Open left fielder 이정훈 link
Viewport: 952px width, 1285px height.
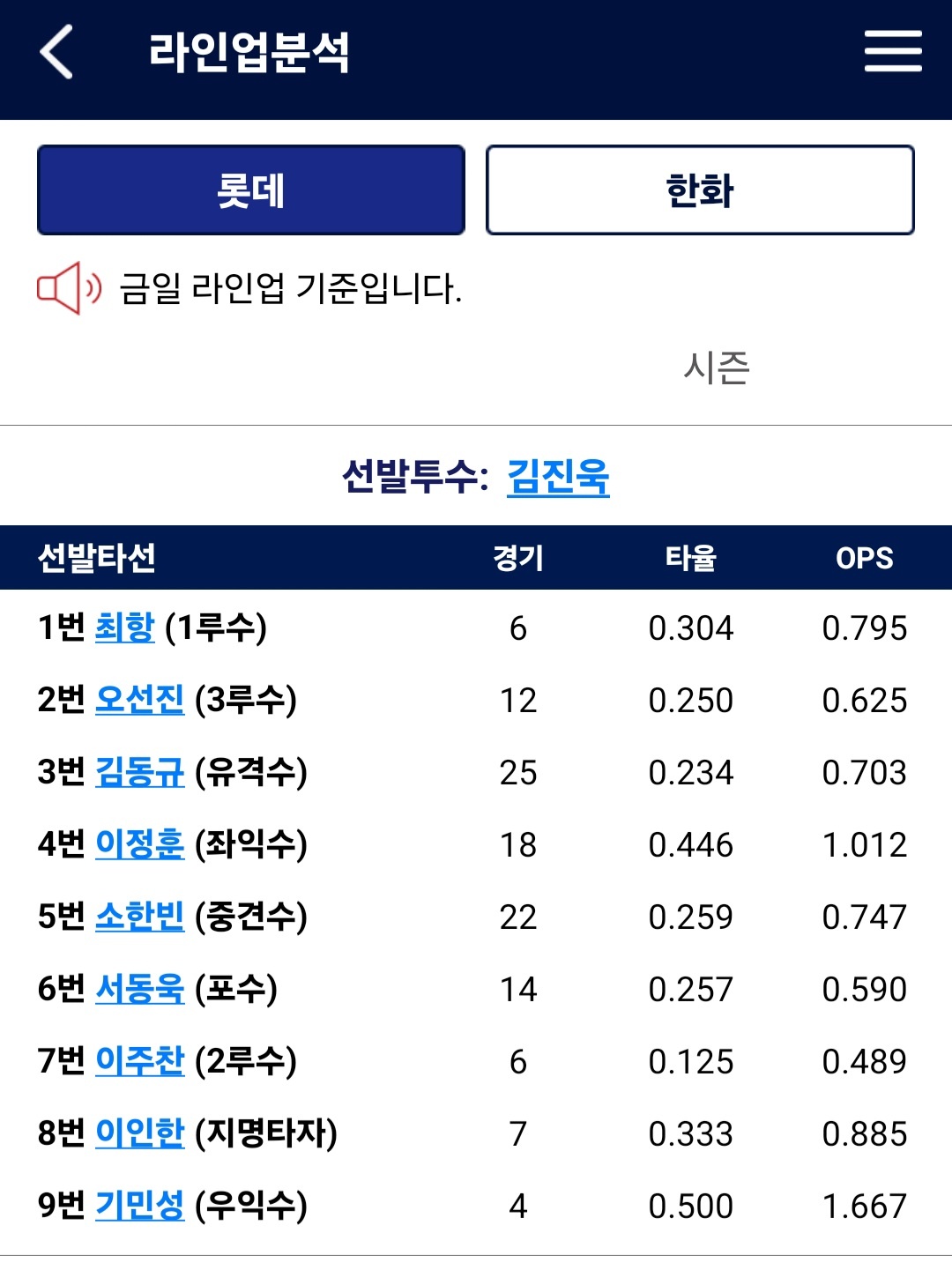pos(139,844)
